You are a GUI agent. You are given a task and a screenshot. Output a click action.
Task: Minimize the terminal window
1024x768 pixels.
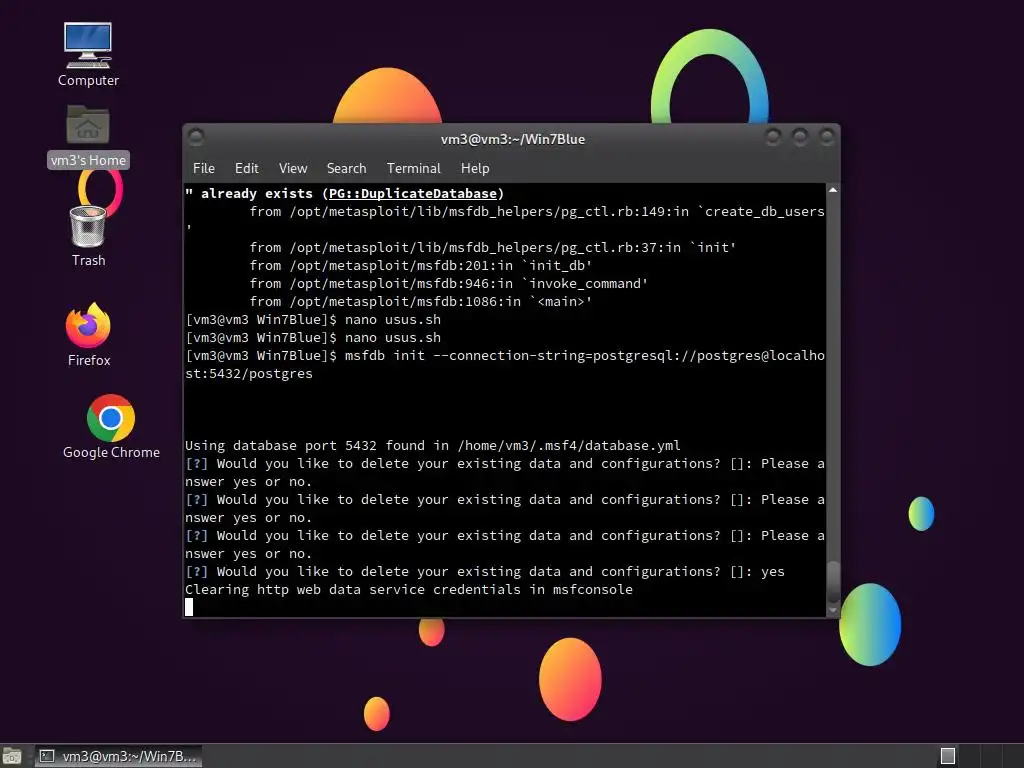coord(773,136)
